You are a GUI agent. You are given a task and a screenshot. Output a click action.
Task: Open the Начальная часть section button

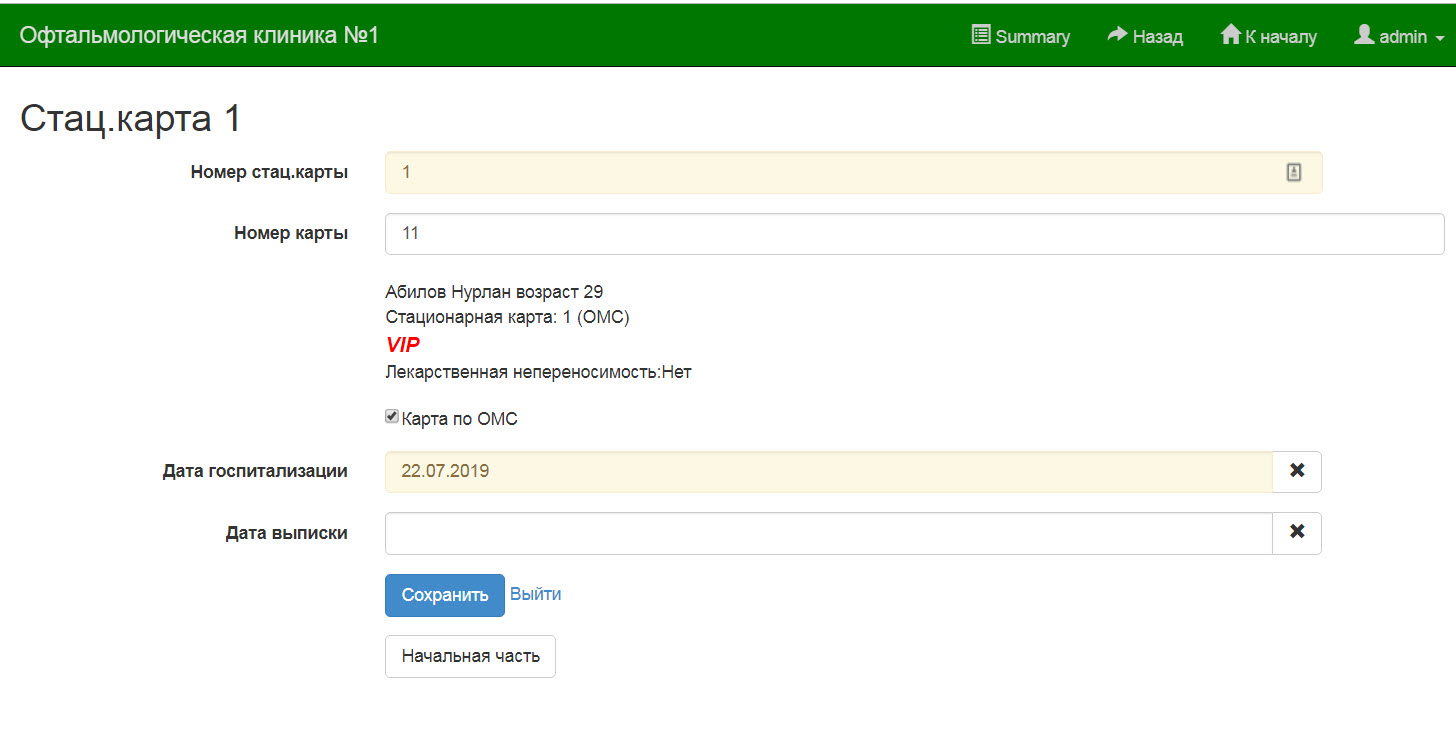click(470, 656)
